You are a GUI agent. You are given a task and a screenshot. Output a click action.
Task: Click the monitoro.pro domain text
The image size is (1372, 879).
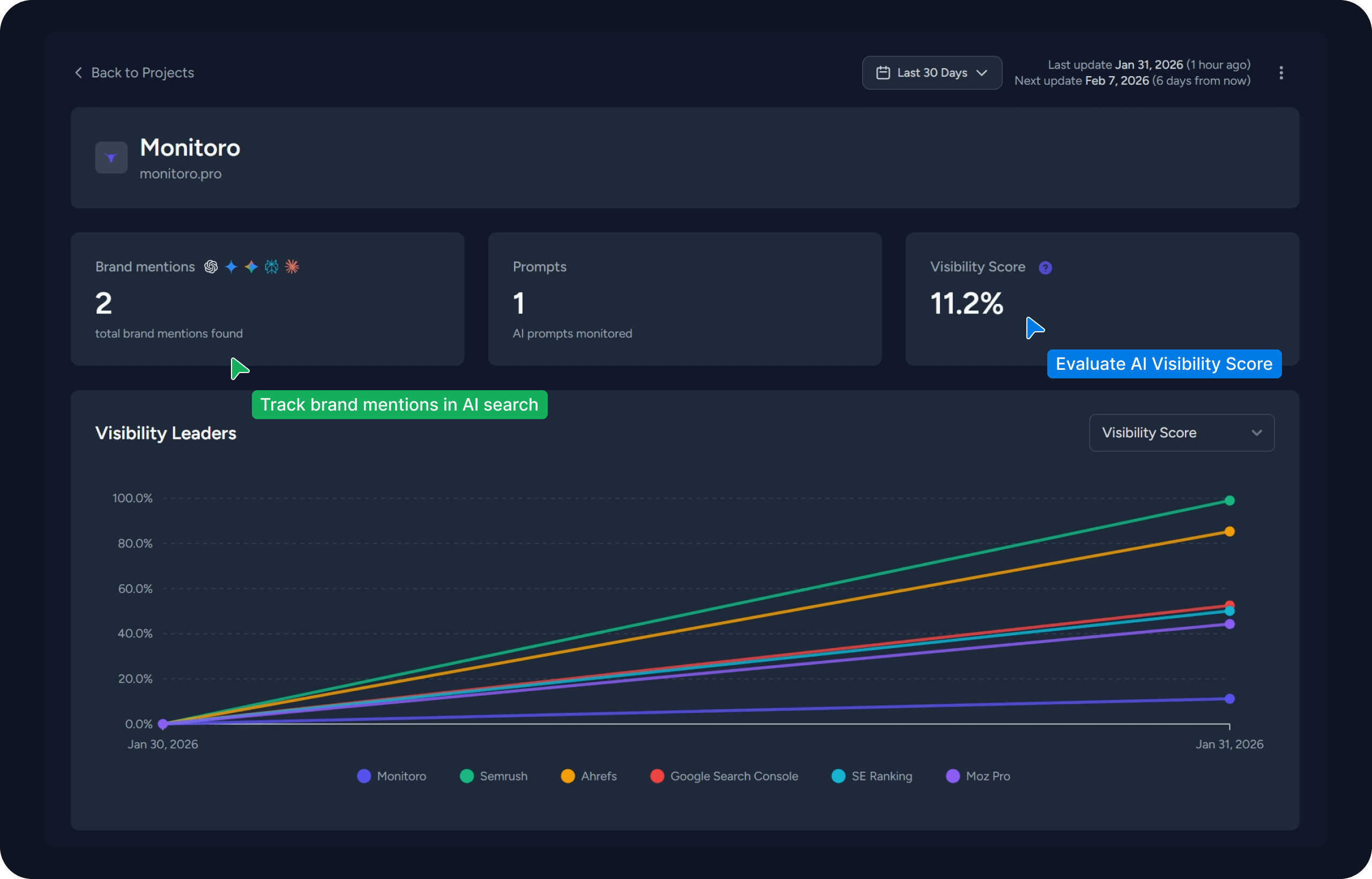pyautogui.click(x=181, y=174)
